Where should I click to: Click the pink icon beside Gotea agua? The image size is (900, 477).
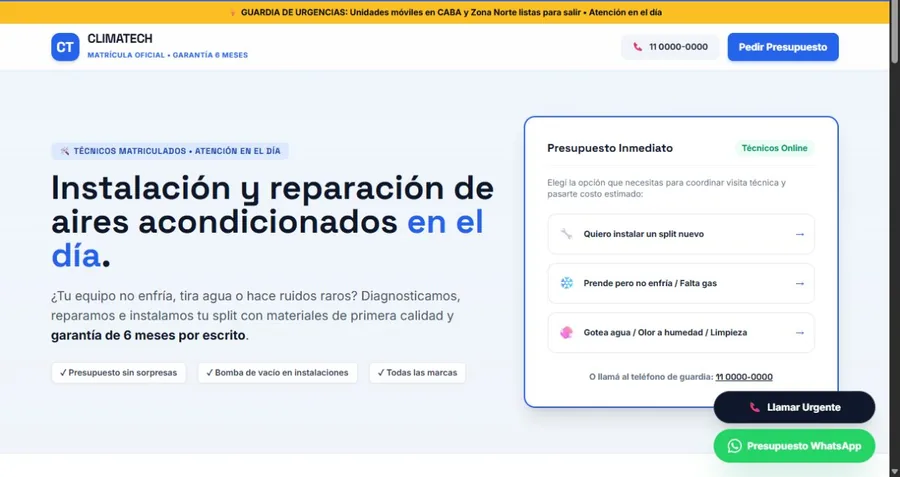567,332
